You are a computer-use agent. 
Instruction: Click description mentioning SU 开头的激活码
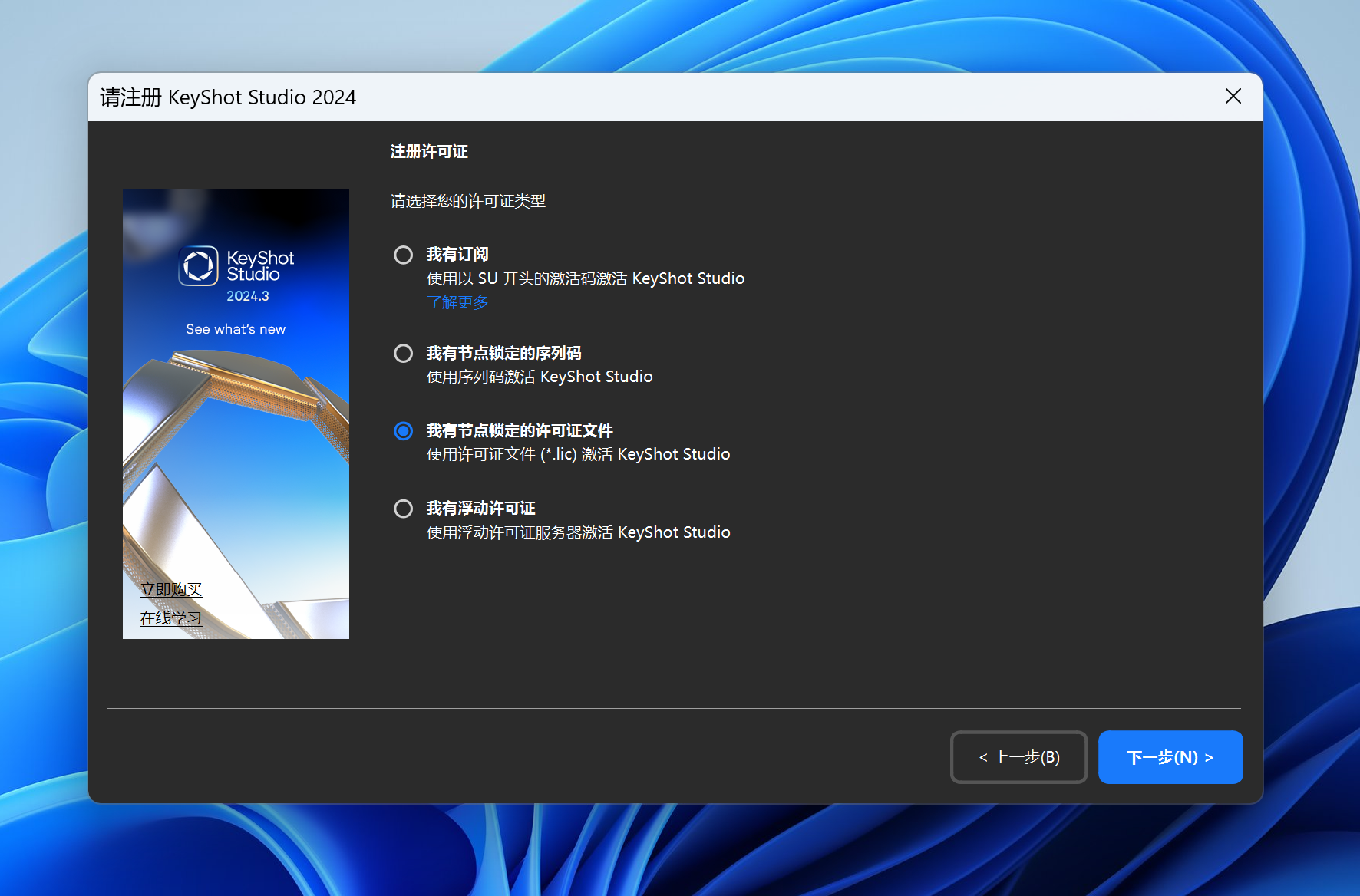pyautogui.click(x=585, y=278)
